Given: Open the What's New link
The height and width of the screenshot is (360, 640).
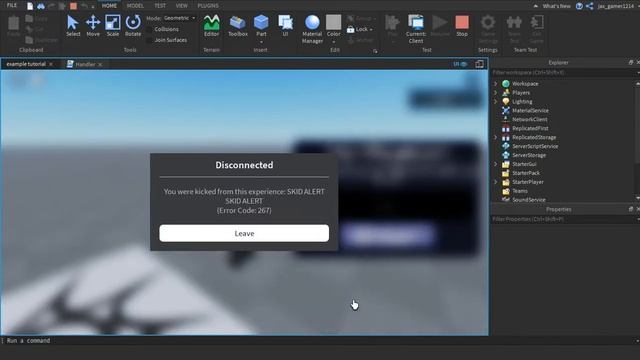Looking at the screenshot, I should tap(557, 6).
